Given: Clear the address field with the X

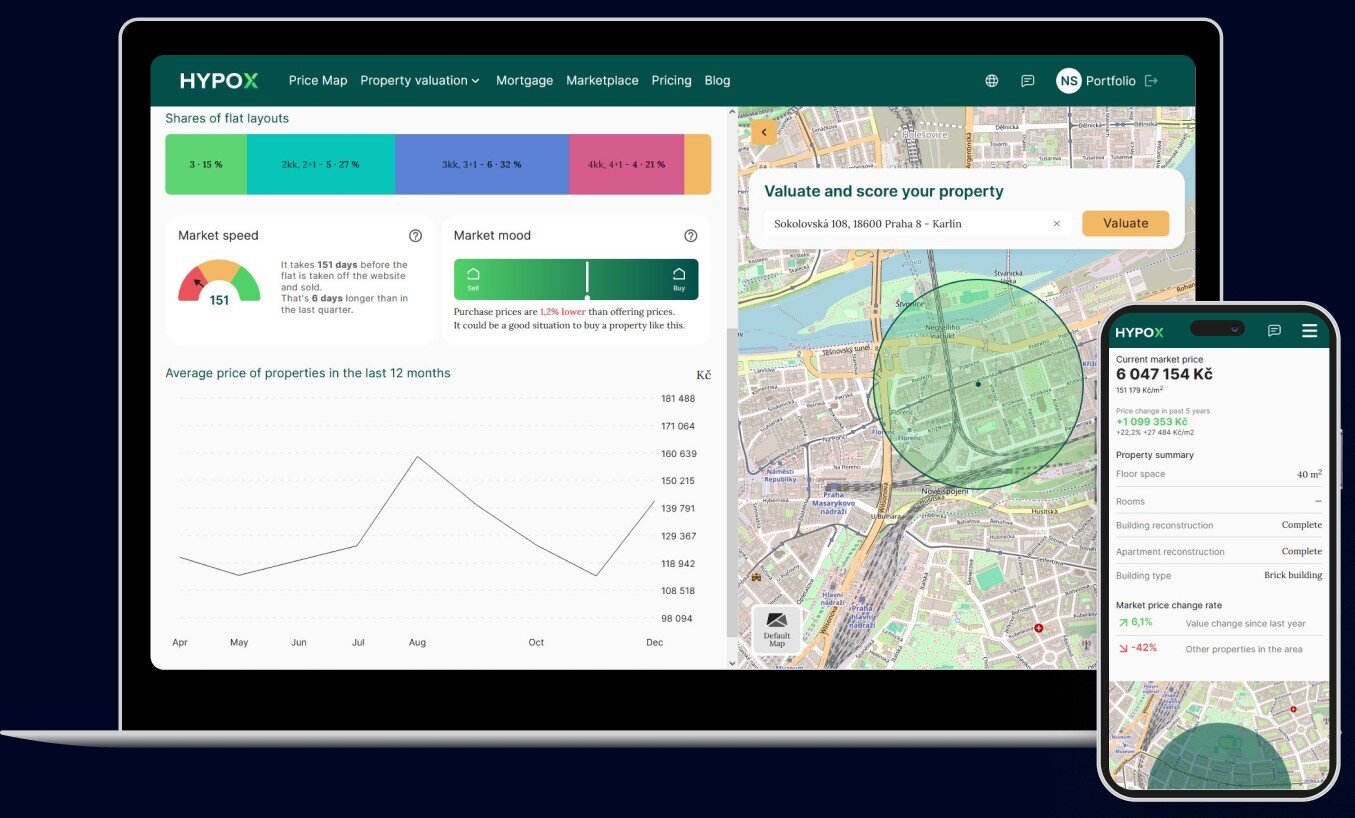Looking at the screenshot, I should (x=1056, y=224).
